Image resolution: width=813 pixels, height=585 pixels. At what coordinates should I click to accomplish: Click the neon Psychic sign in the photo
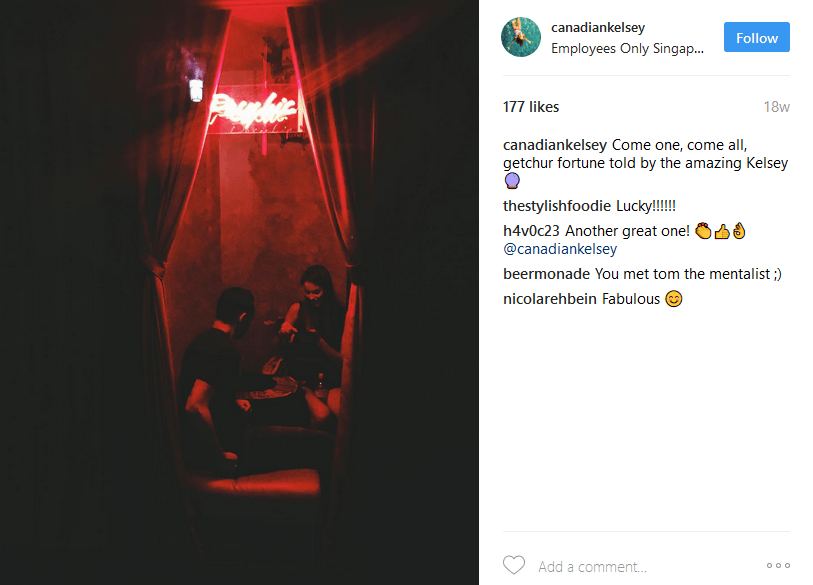coord(253,112)
